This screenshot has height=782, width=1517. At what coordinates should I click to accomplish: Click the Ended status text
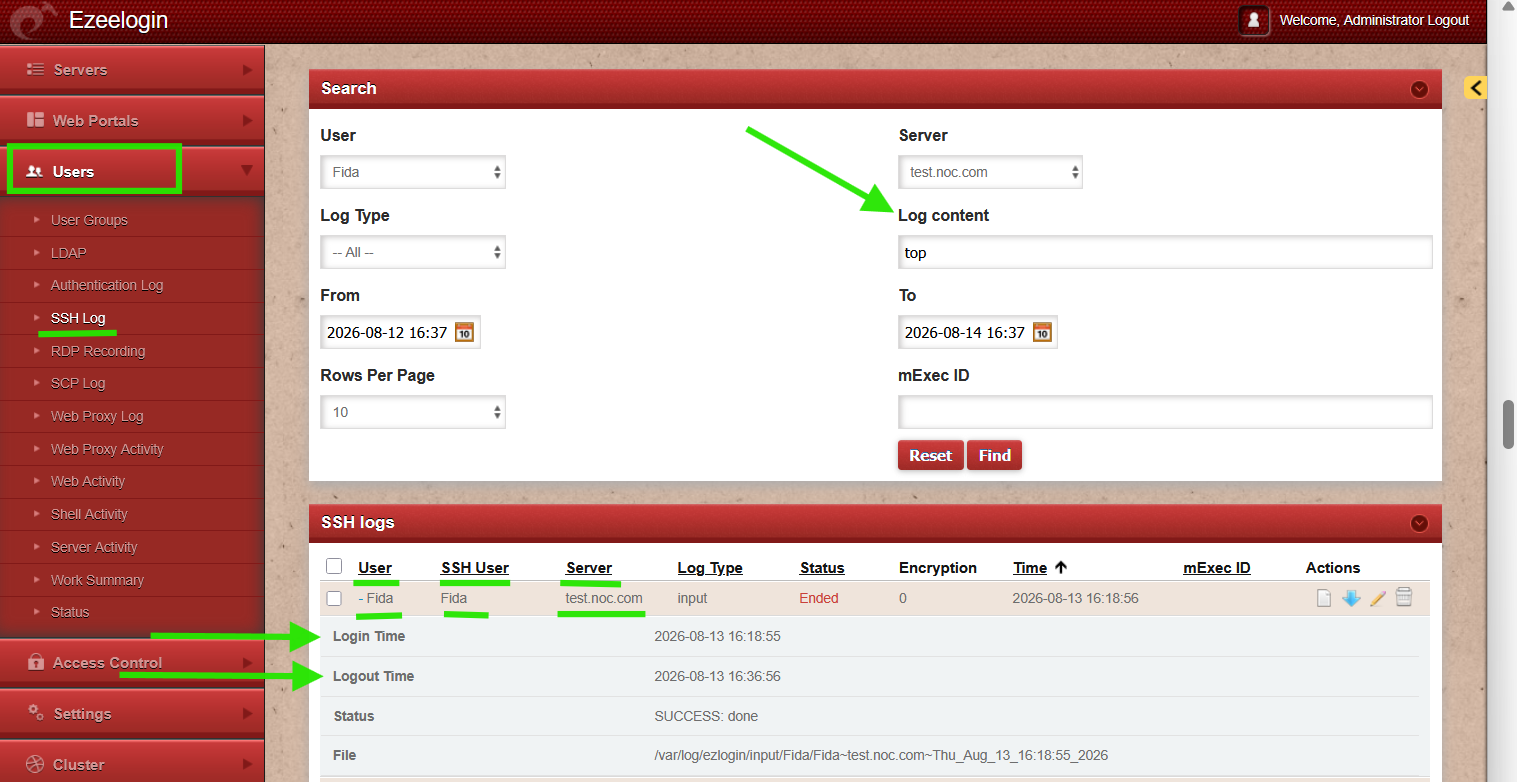pos(819,598)
